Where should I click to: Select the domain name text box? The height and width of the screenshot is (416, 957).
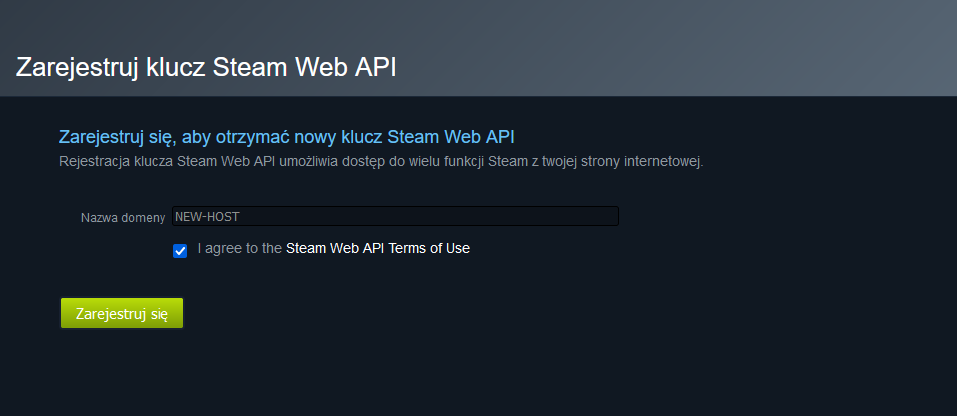395,216
